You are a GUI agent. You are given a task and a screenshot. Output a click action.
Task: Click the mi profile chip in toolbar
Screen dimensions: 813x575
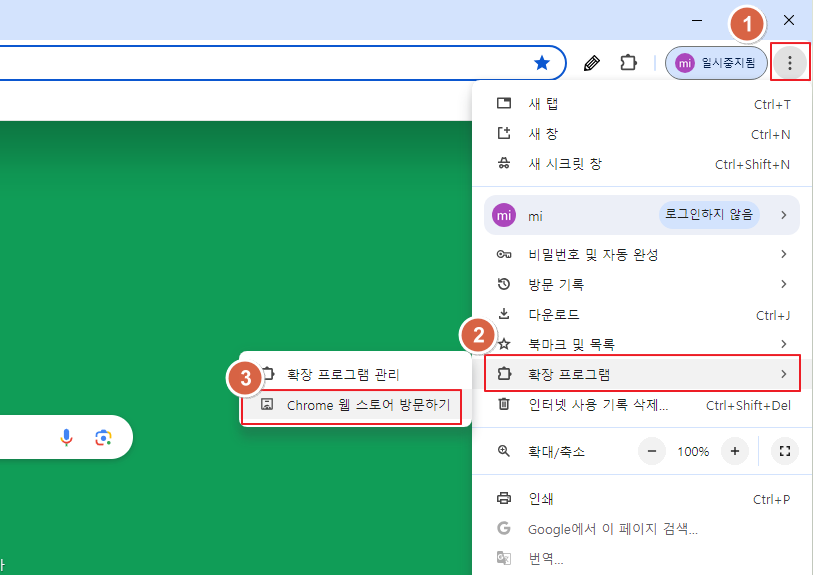716,63
